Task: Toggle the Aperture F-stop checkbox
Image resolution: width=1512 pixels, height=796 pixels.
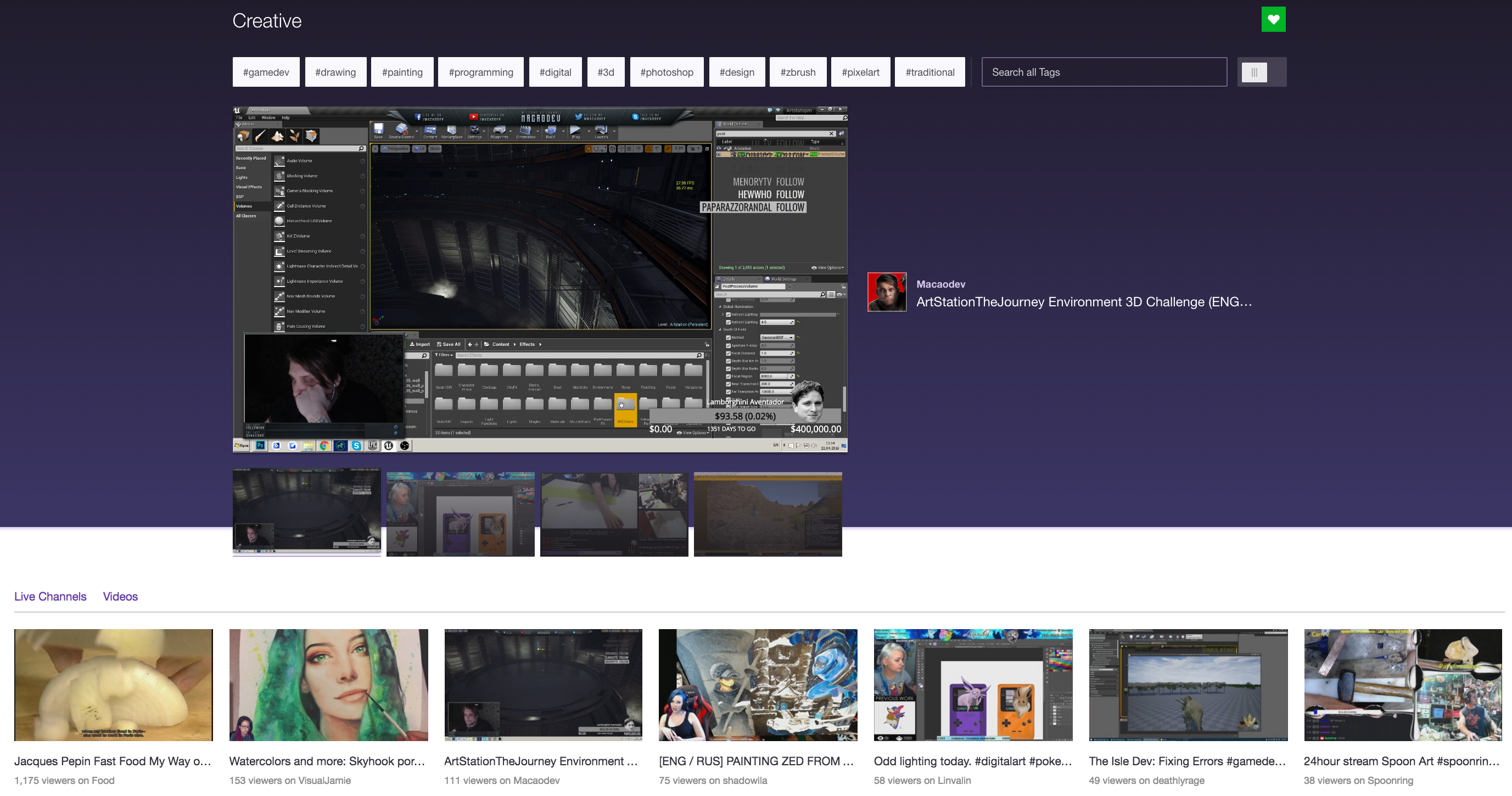Action: tap(729, 346)
